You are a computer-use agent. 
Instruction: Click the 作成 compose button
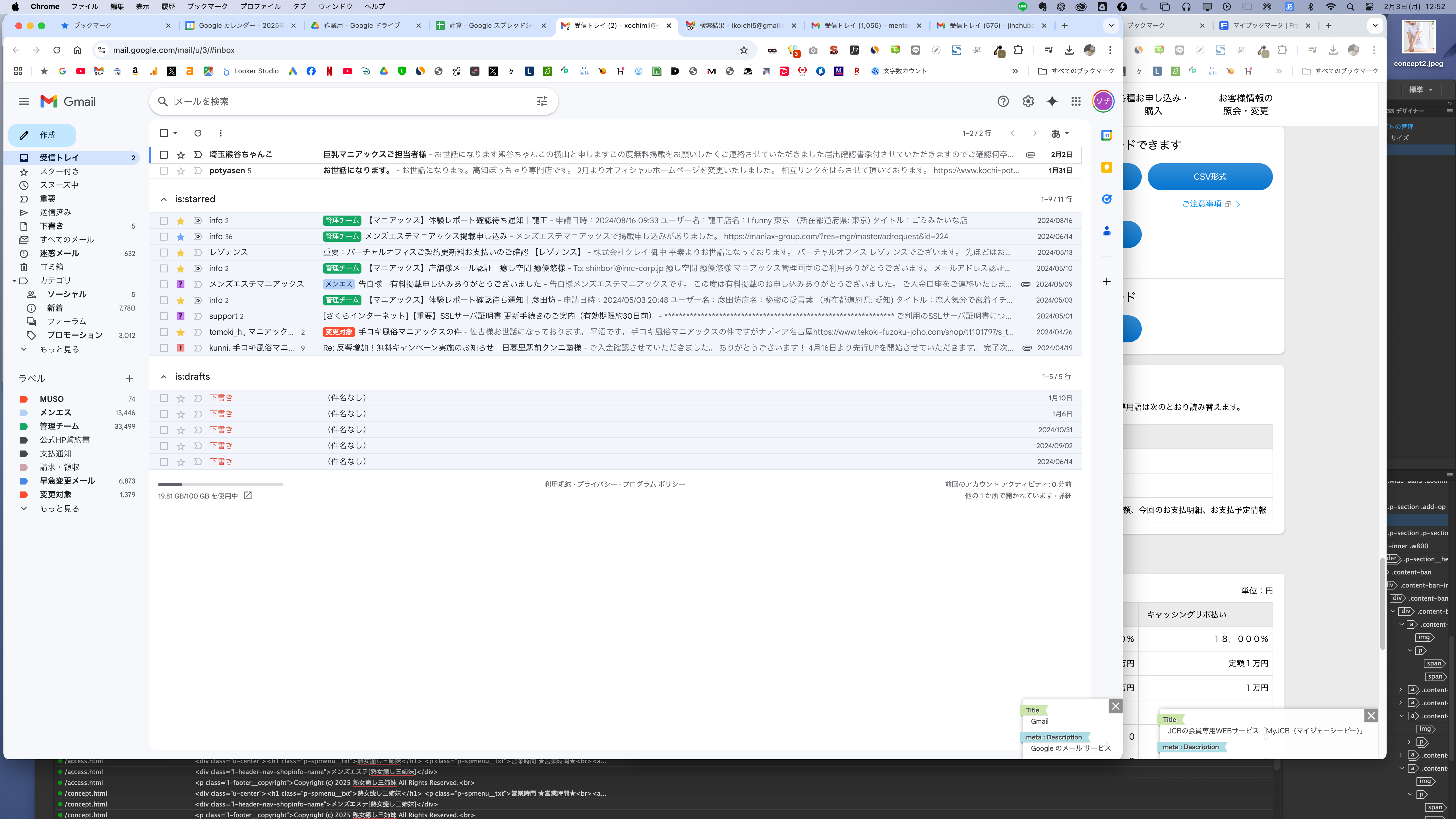tap(42, 135)
